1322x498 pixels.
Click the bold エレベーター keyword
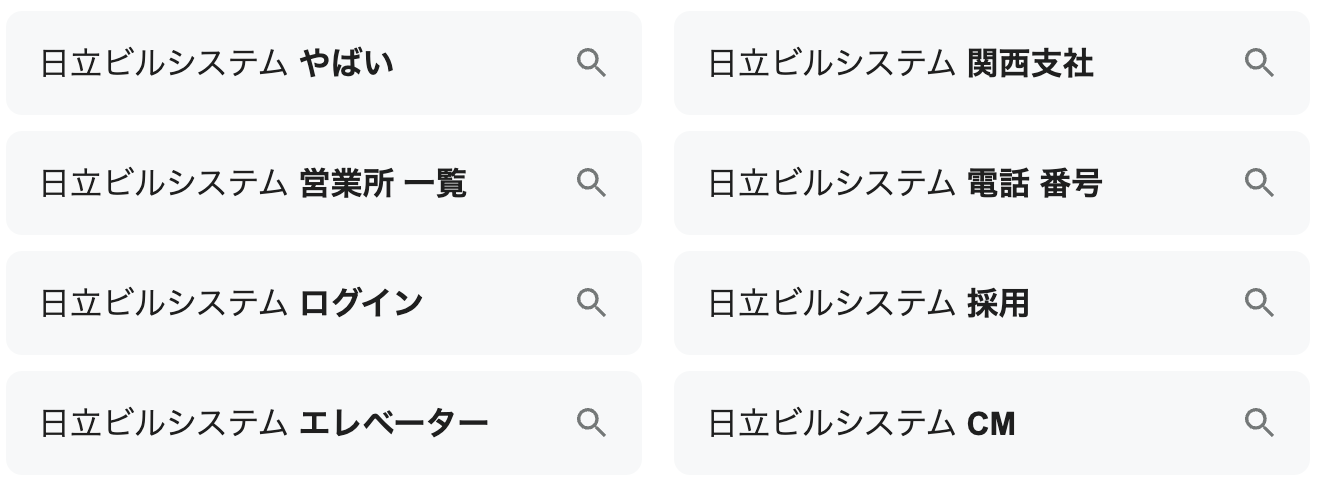pos(394,424)
